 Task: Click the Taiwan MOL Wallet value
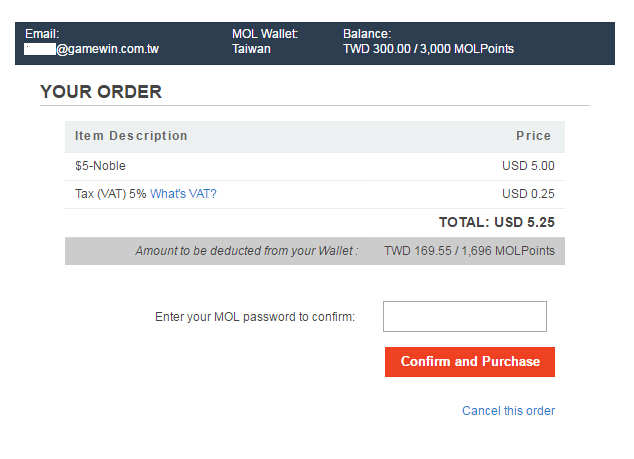(x=251, y=48)
